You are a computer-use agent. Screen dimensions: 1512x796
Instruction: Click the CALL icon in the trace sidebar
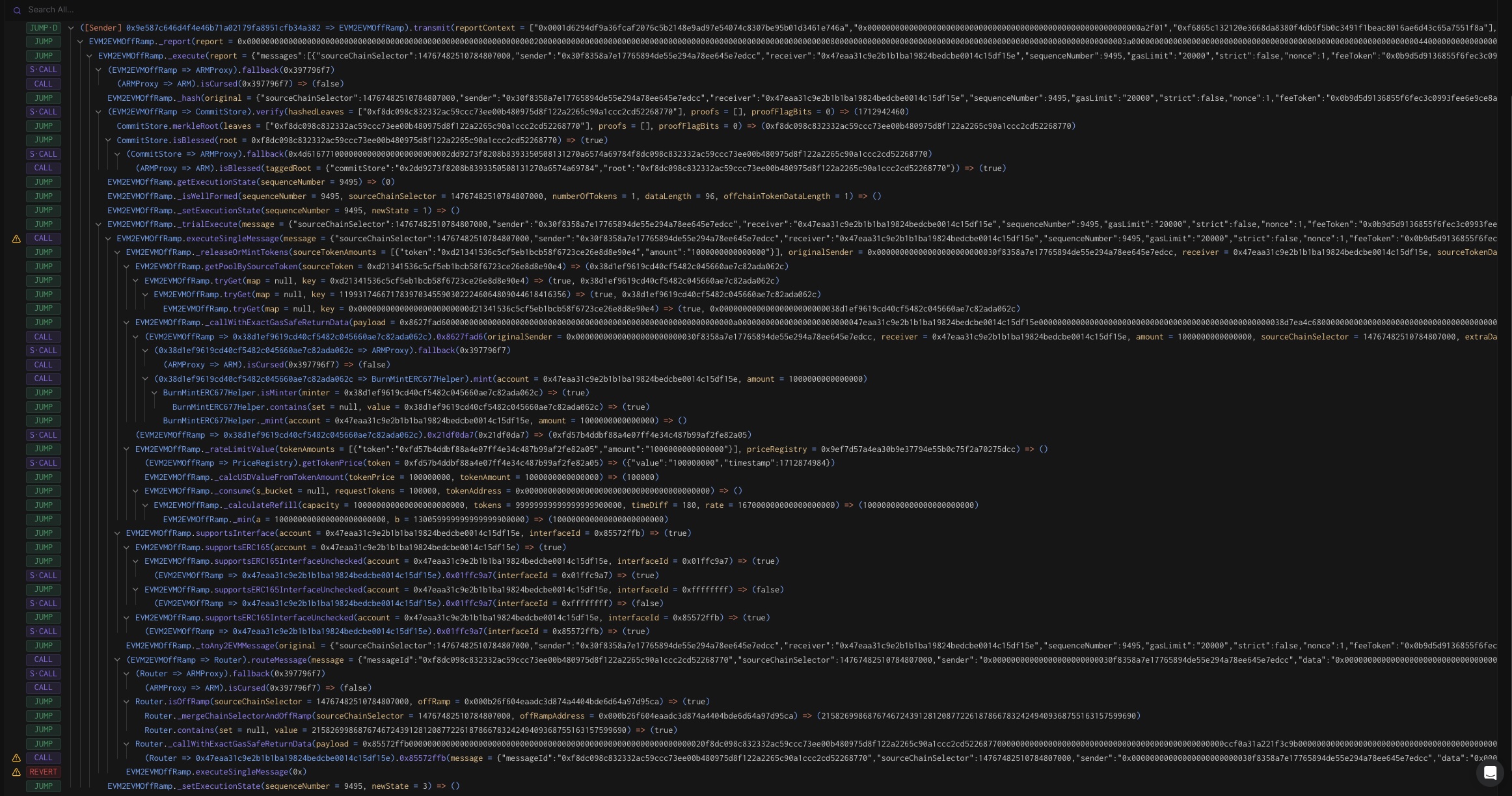coord(40,82)
